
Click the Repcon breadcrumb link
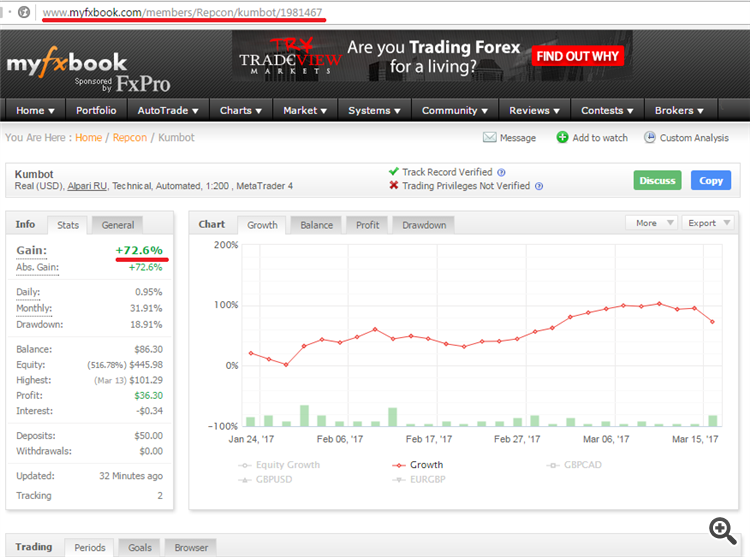[x=130, y=138]
